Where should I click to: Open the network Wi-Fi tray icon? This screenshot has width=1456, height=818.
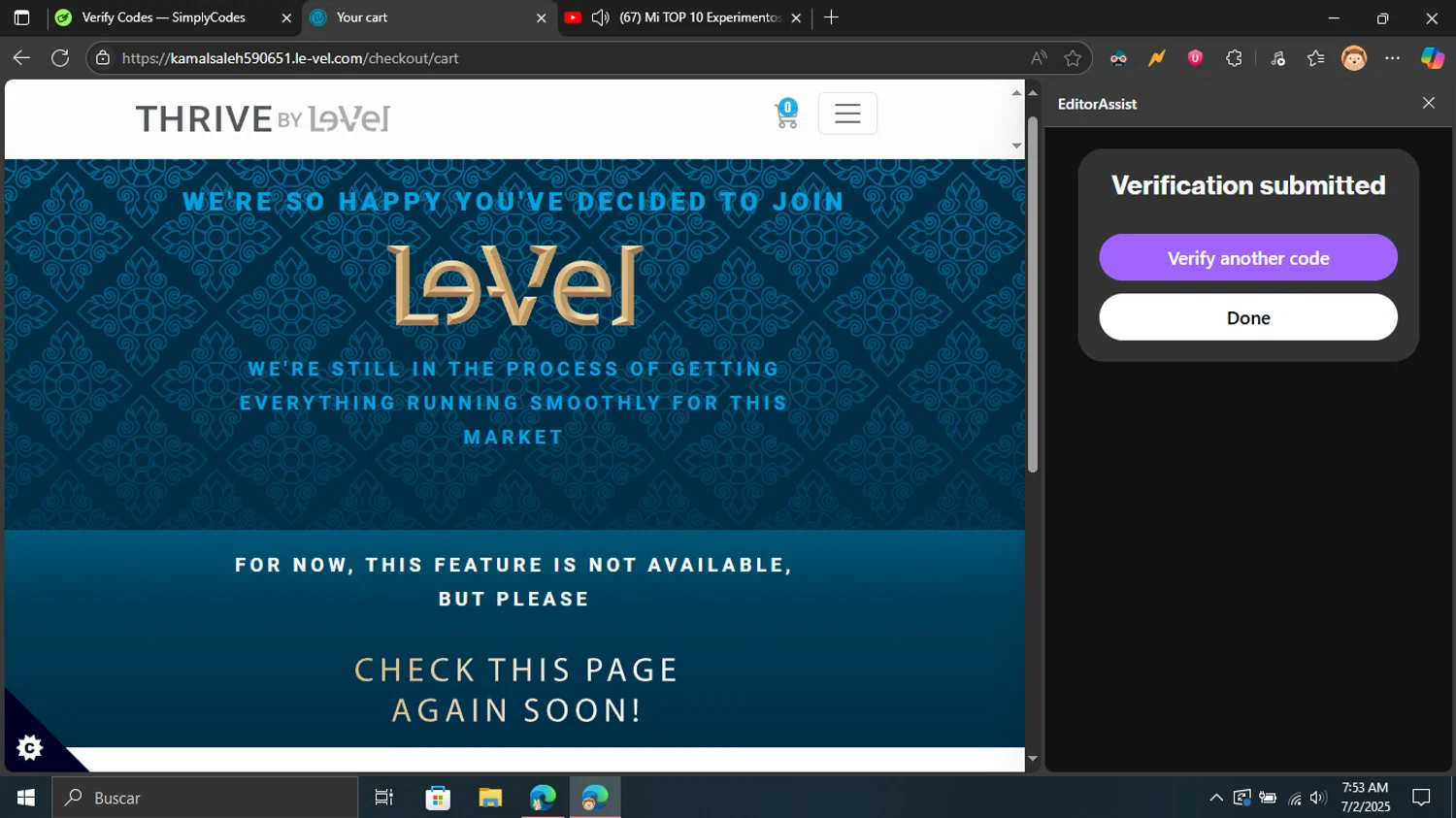point(1294,798)
